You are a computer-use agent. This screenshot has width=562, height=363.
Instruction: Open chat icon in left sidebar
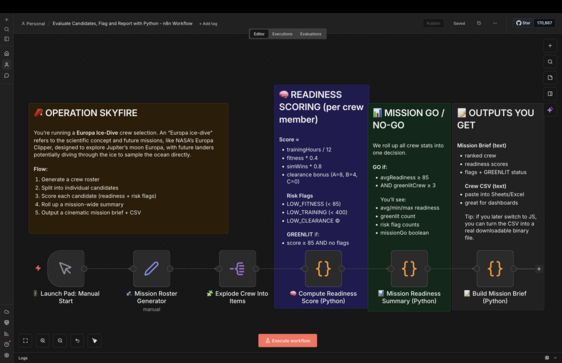(x=6, y=76)
